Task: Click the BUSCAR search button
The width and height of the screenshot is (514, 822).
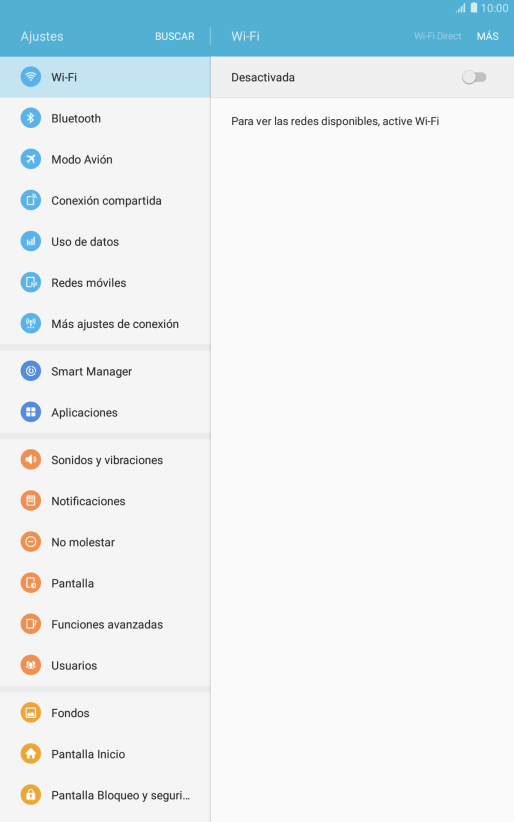Action: (175, 36)
